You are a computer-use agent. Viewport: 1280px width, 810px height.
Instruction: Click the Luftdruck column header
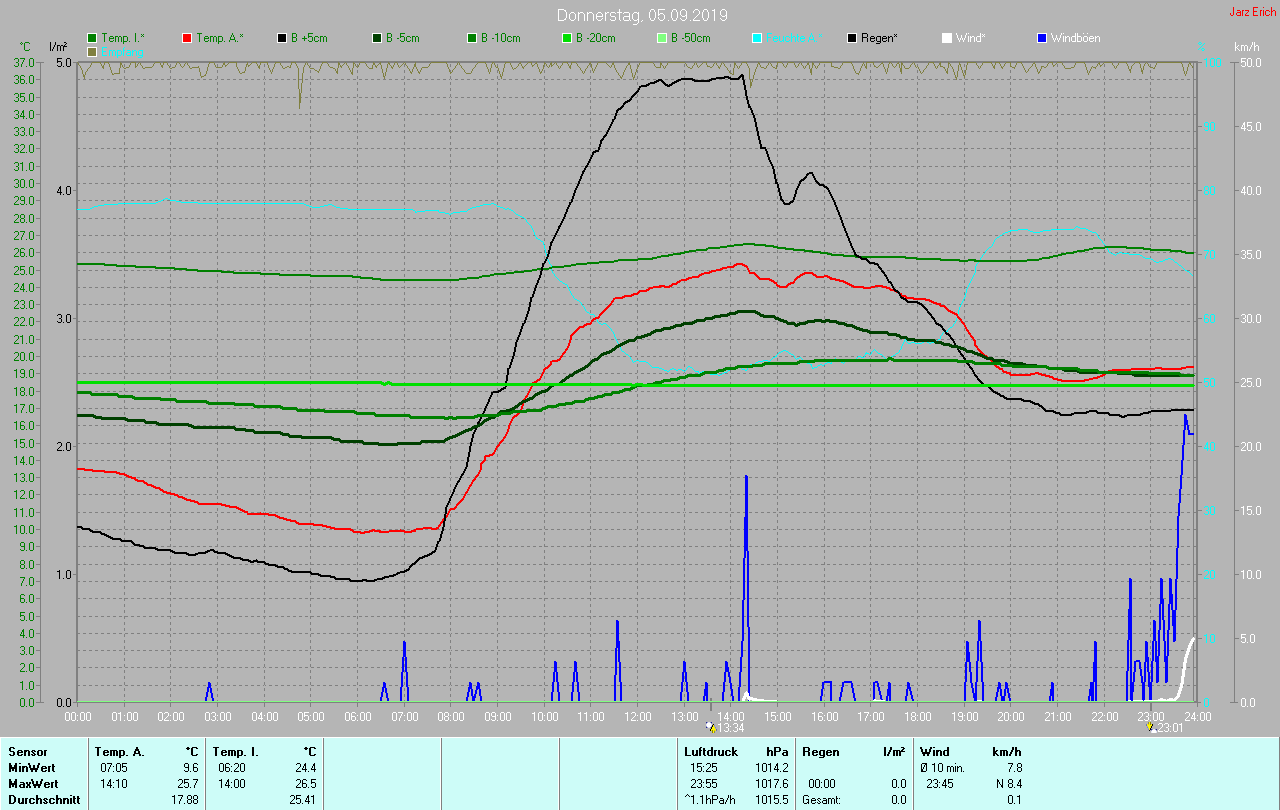click(x=711, y=751)
